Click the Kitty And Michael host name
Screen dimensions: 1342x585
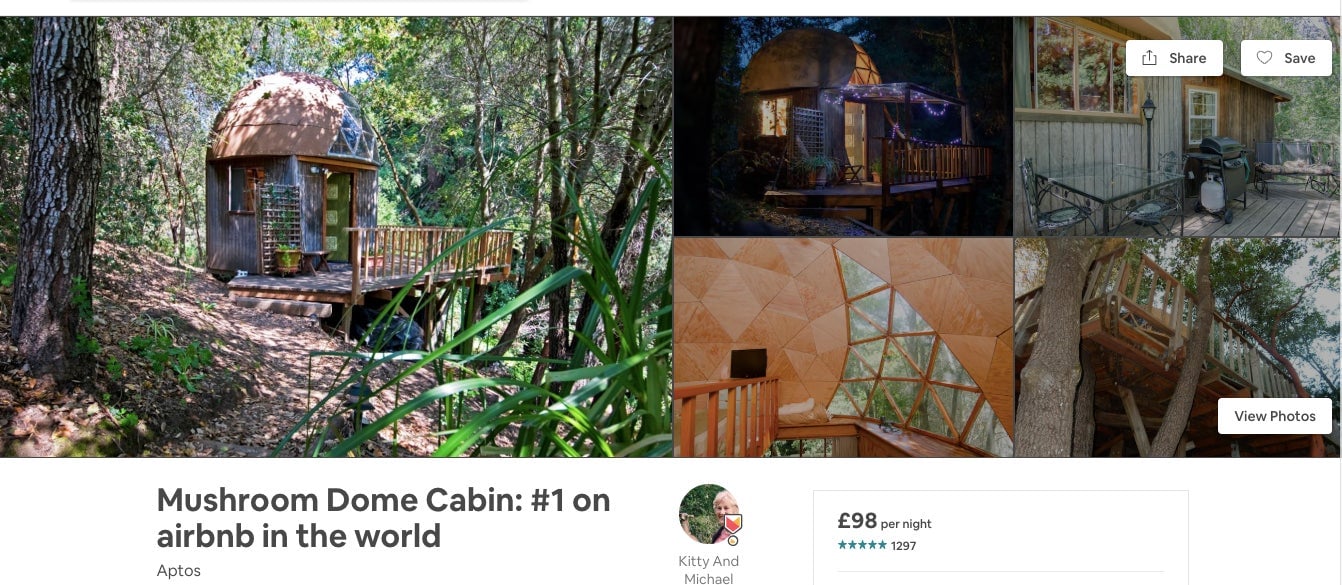[709, 569]
